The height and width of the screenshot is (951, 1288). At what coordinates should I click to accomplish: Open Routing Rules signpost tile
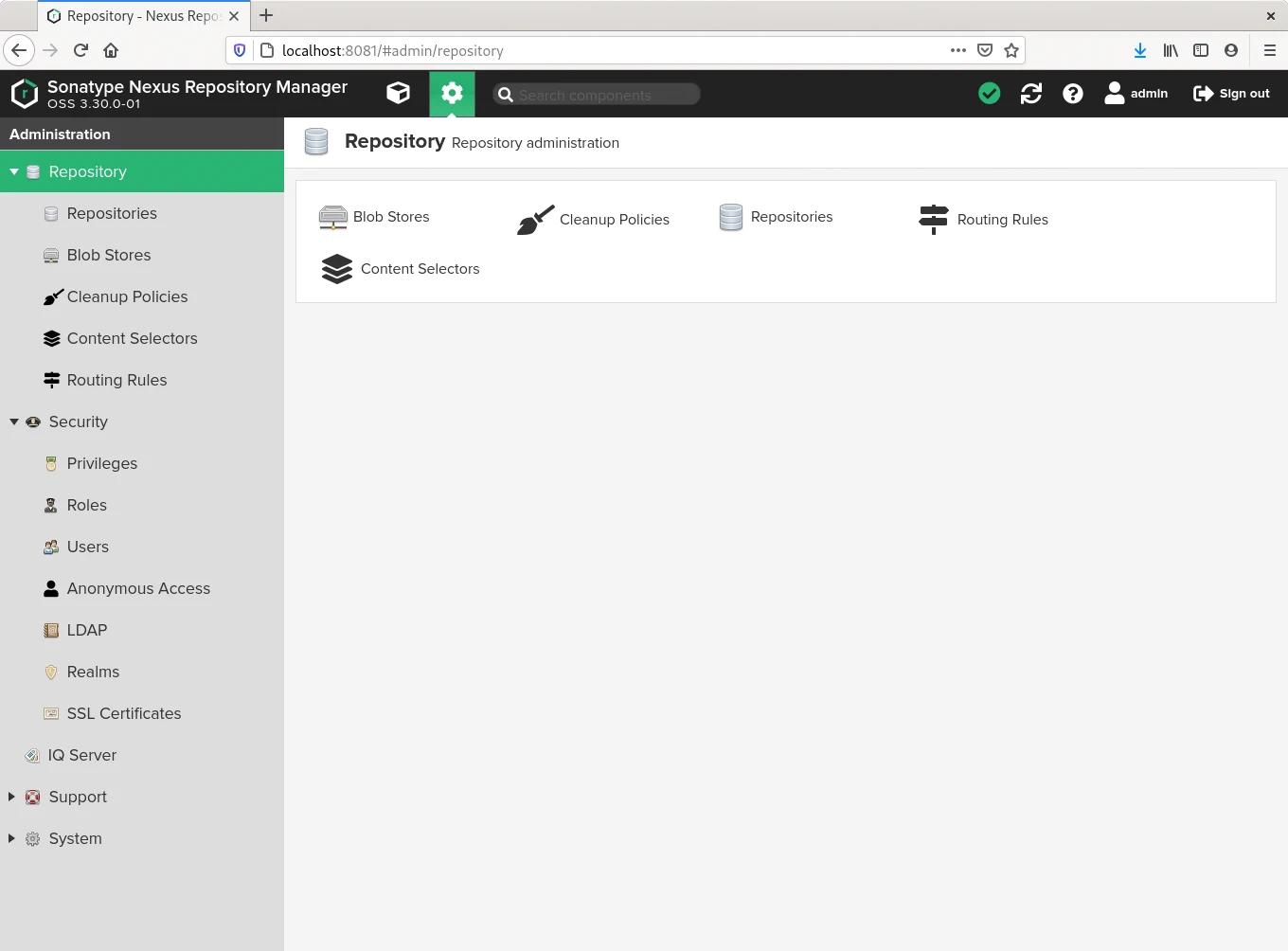(x=983, y=220)
